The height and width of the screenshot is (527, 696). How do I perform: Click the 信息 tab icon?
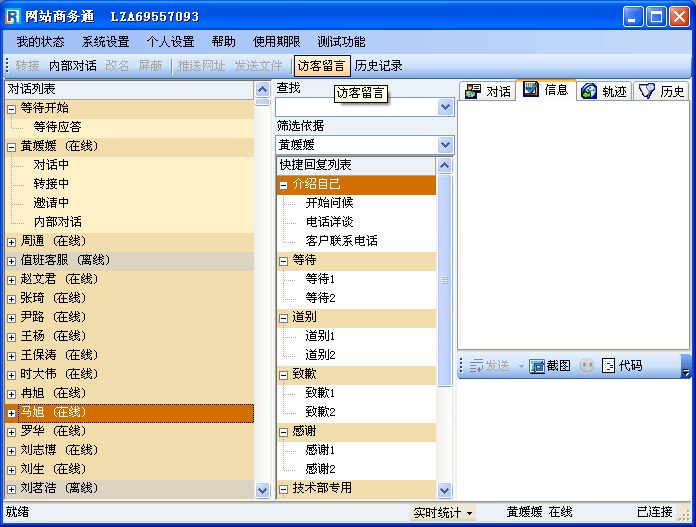click(530, 89)
